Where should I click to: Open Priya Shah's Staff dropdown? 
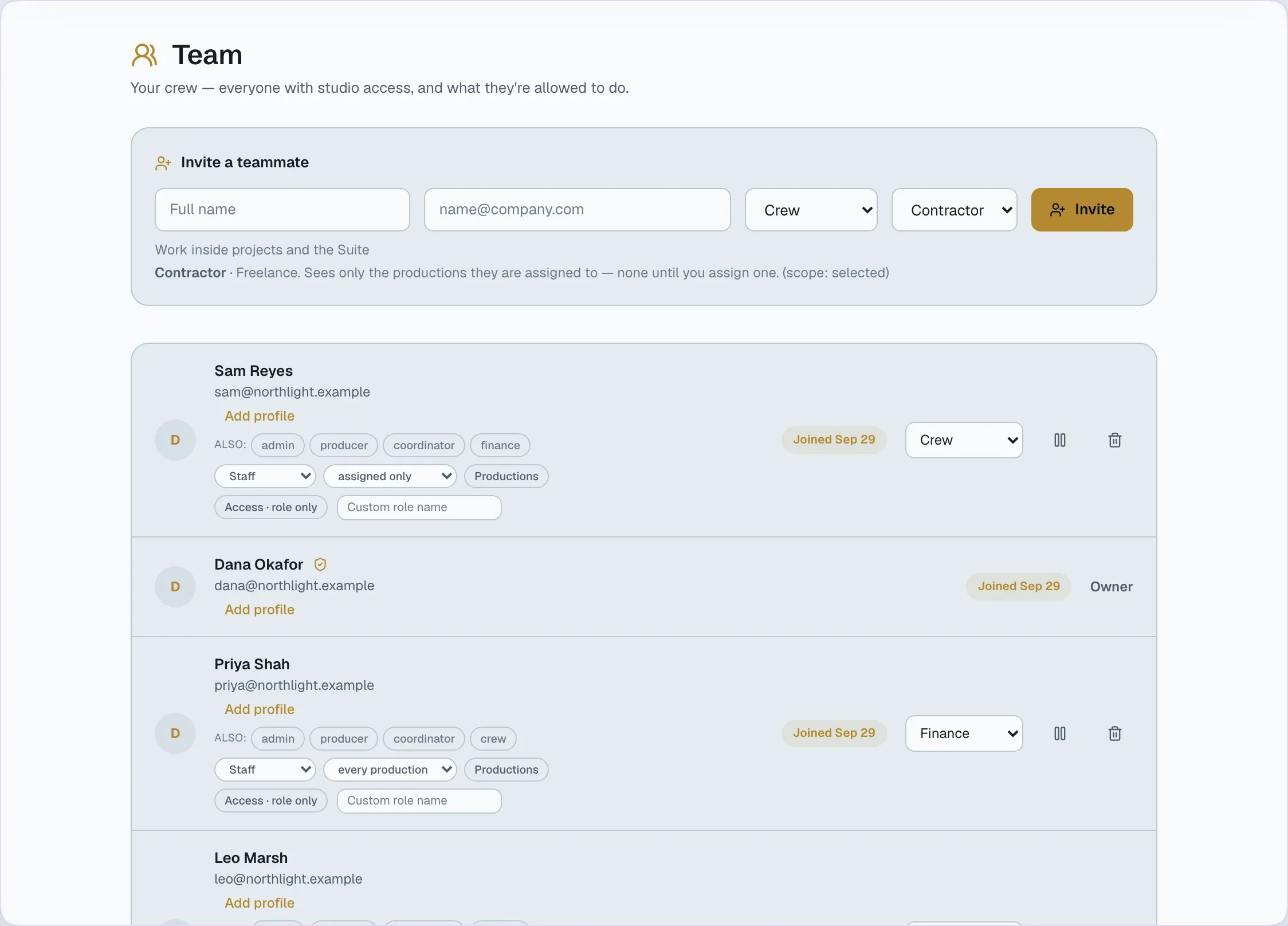click(265, 770)
